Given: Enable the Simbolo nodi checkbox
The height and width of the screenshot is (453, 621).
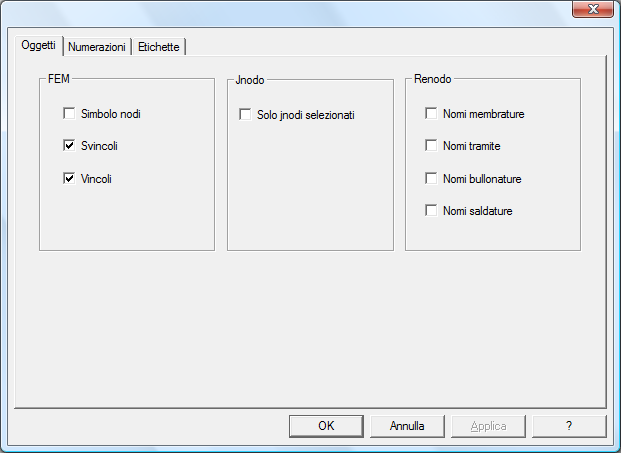Looking at the screenshot, I should pos(69,114).
